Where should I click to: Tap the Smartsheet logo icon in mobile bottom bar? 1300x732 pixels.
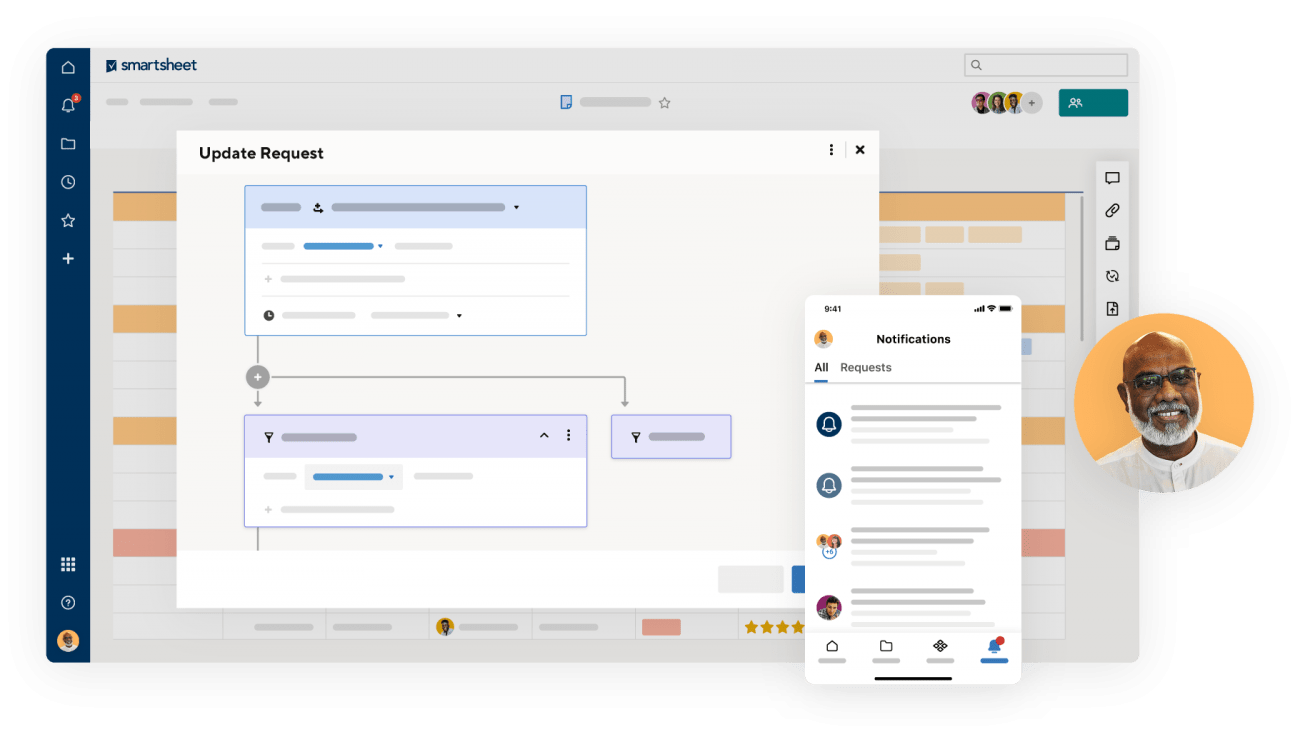click(939, 646)
